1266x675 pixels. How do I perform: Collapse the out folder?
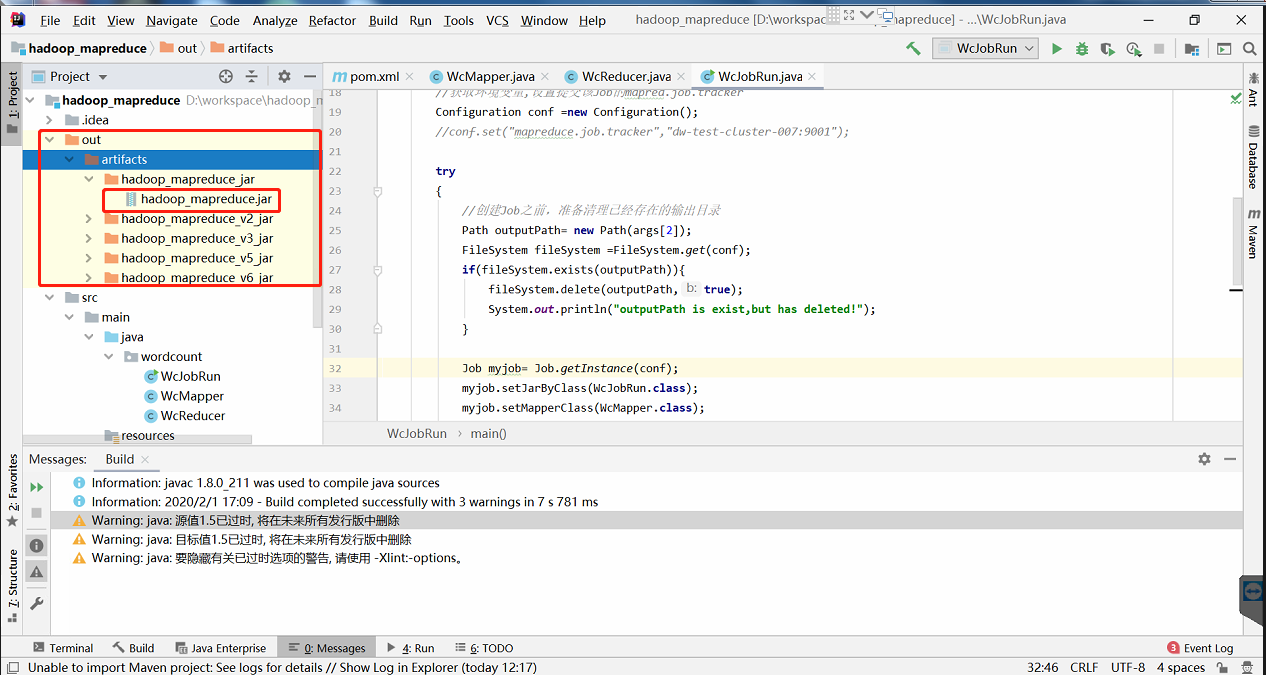(49, 140)
